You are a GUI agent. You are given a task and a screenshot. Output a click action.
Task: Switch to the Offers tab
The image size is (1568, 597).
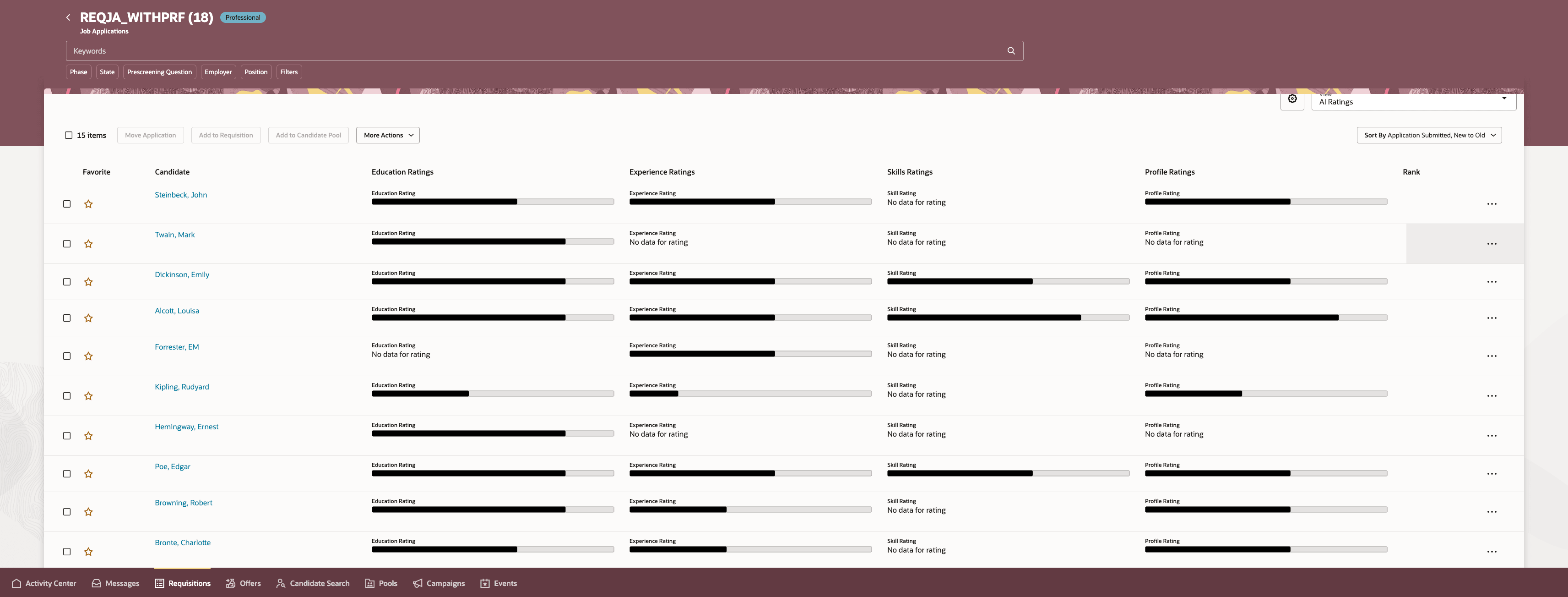[243, 584]
